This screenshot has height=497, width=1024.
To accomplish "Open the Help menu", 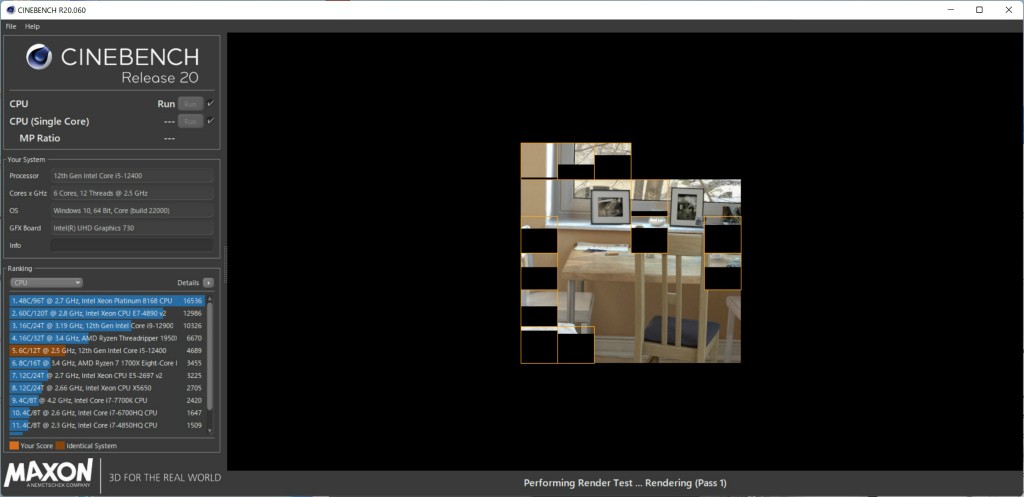I will pyautogui.click(x=33, y=27).
